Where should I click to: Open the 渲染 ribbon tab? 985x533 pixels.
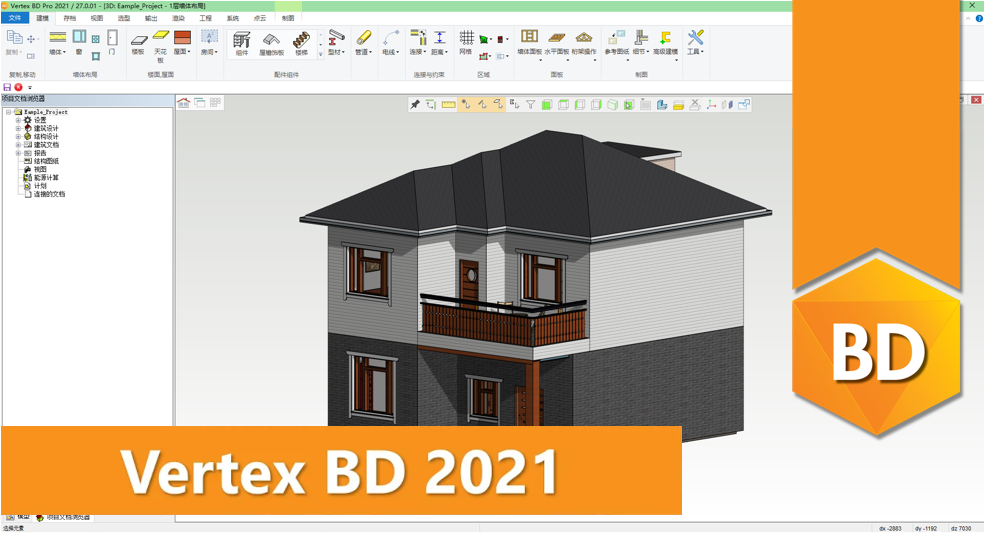[x=178, y=18]
